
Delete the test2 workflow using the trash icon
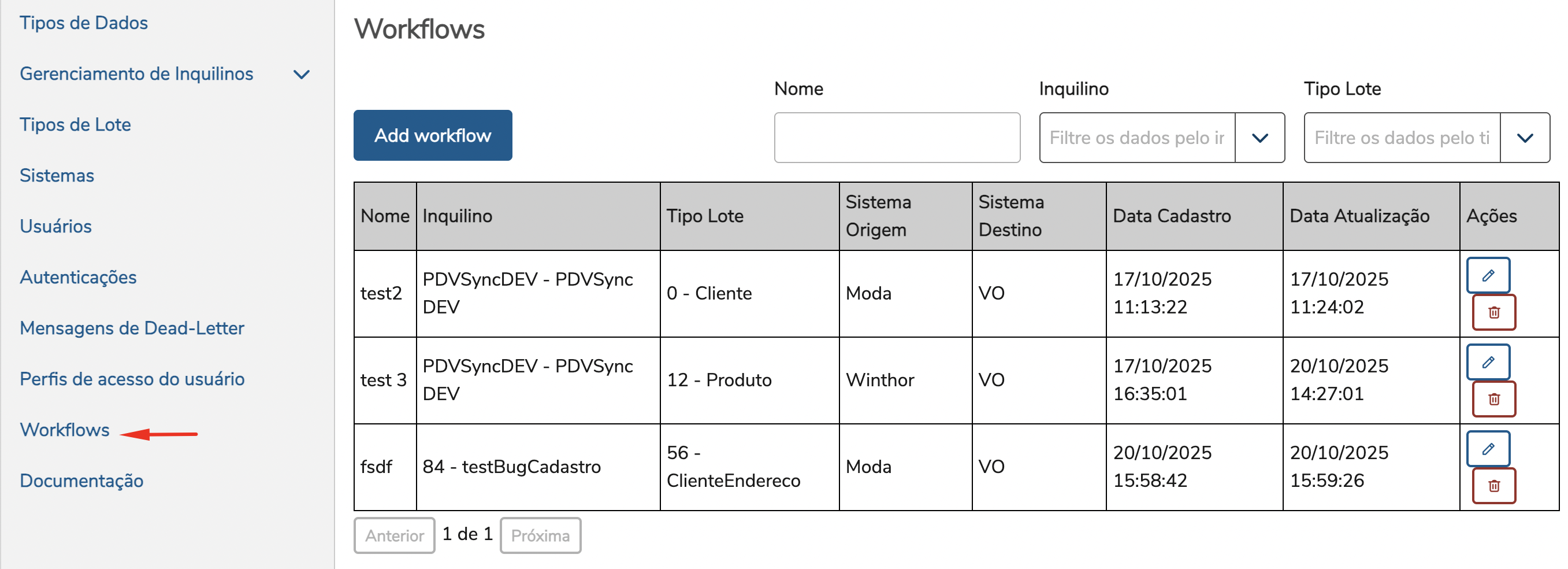click(x=1493, y=312)
